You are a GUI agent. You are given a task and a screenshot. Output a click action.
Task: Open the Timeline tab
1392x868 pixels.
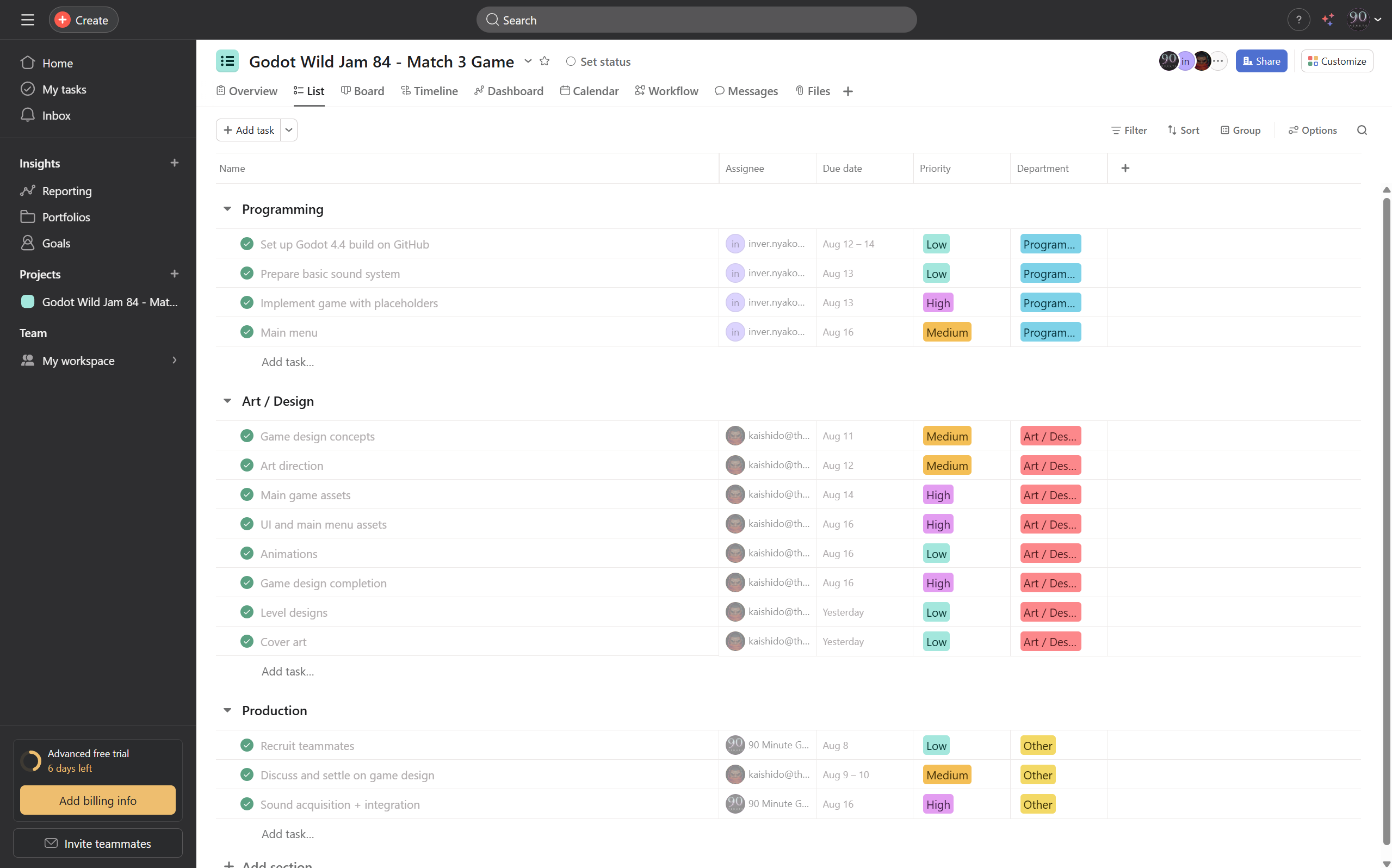(429, 91)
